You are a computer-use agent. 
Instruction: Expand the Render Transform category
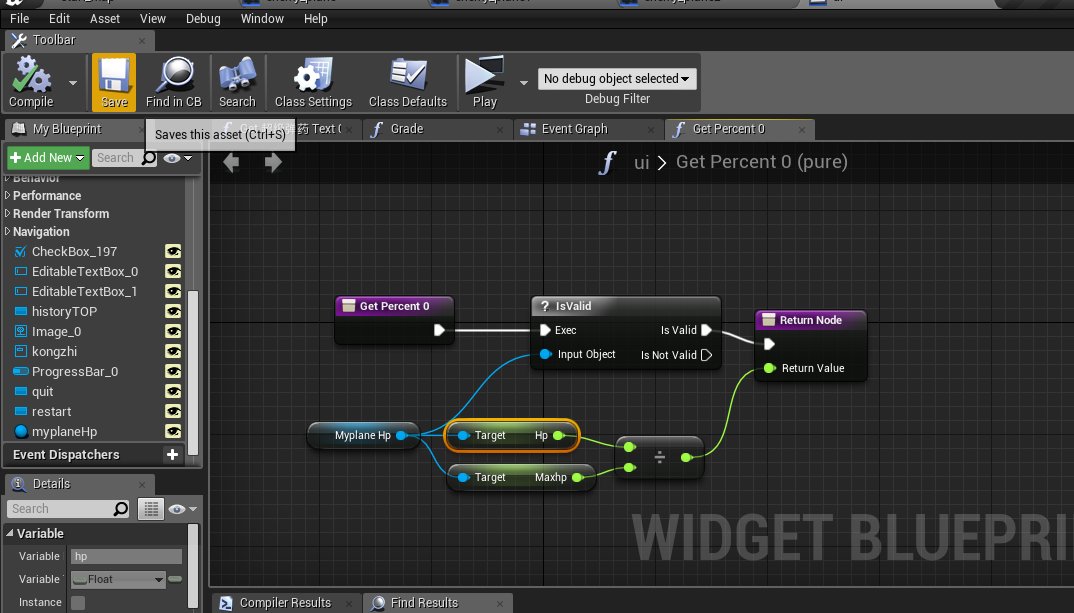[8, 213]
